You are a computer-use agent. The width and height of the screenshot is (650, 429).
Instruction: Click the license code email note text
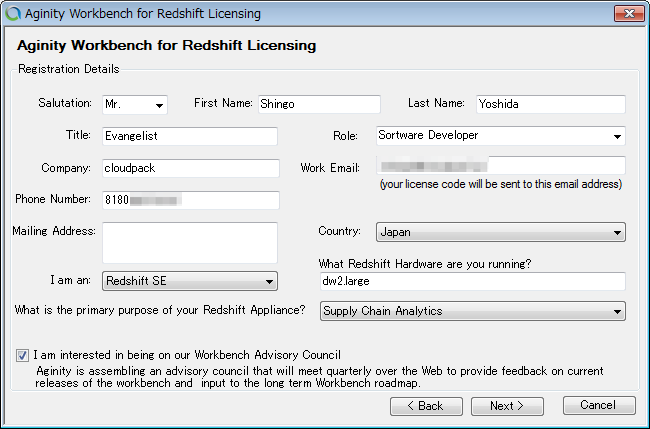501,184
